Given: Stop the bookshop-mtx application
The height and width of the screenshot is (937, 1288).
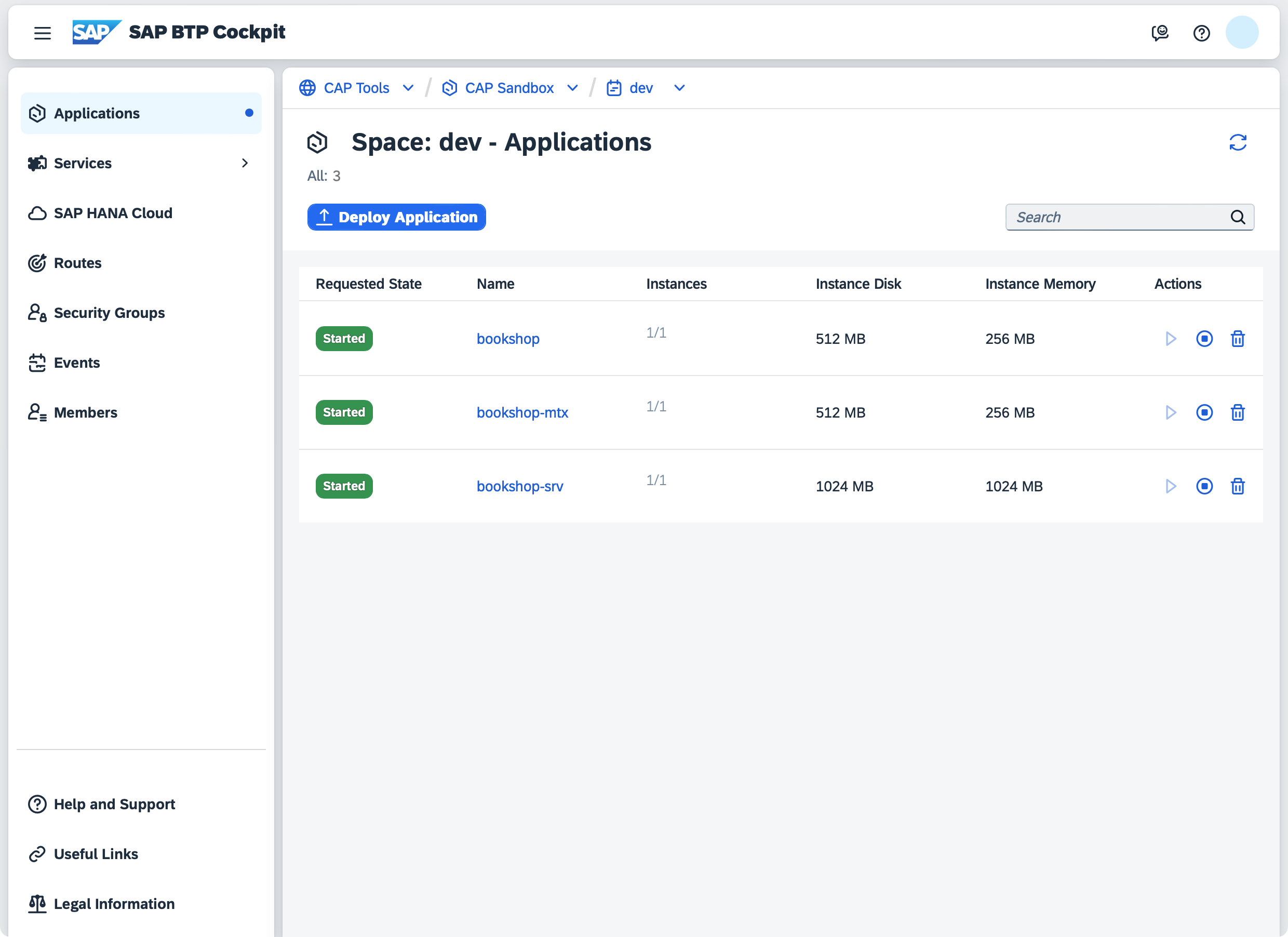Looking at the screenshot, I should pyautogui.click(x=1204, y=412).
